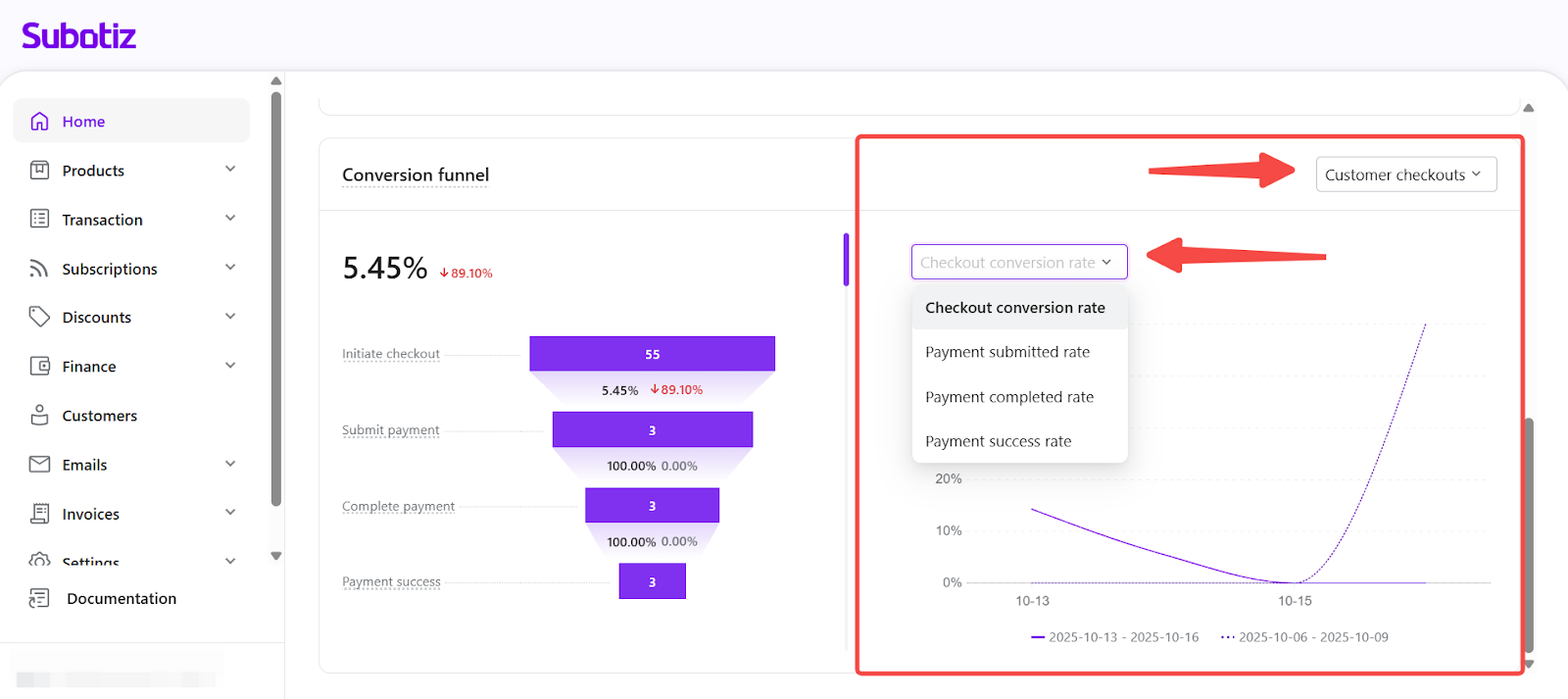Click the Emails envelope icon
The width and height of the screenshot is (1568, 699).
[x=39, y=464]
